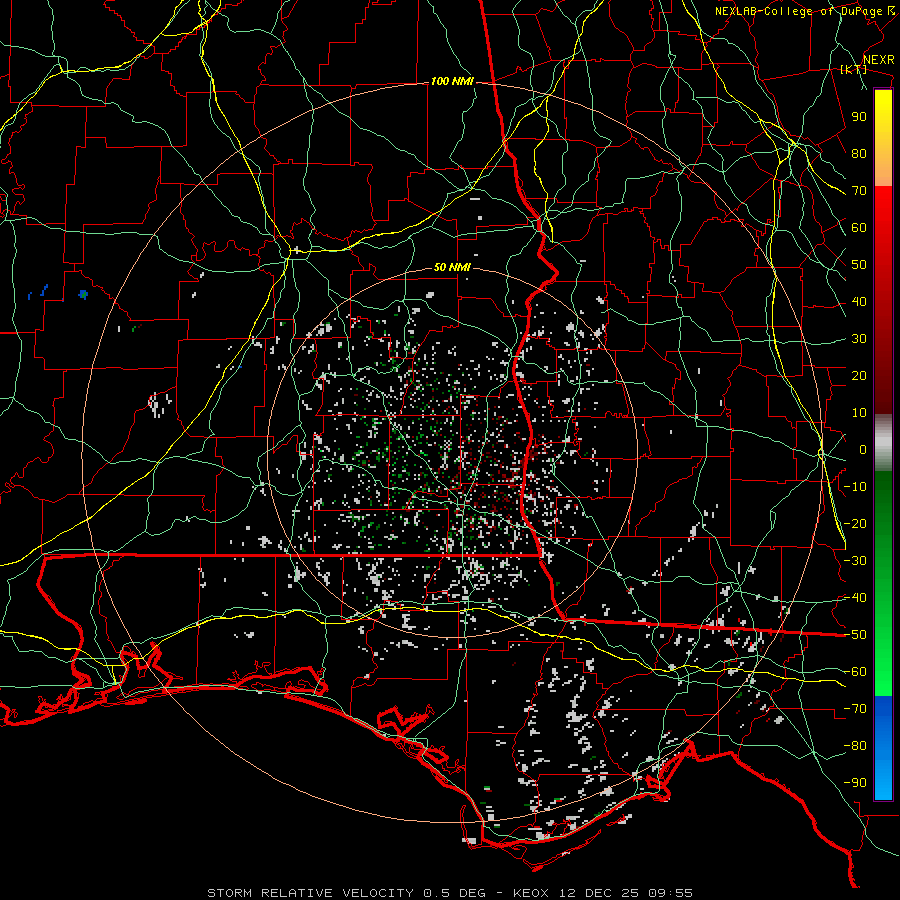Click the -90 value on velocity scale
Viewport: 900px width, 900px height.
(x=855, y=783)
